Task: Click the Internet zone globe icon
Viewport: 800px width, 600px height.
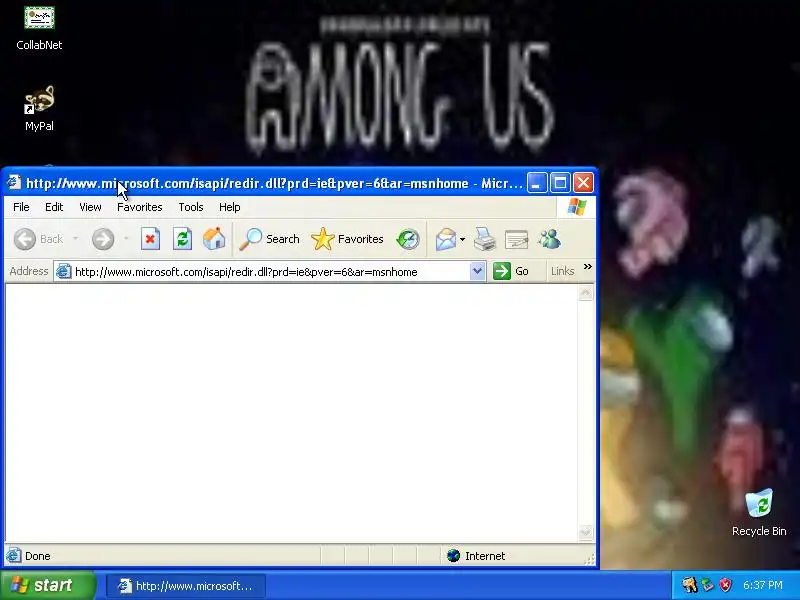Action: [x=453, y=556]
